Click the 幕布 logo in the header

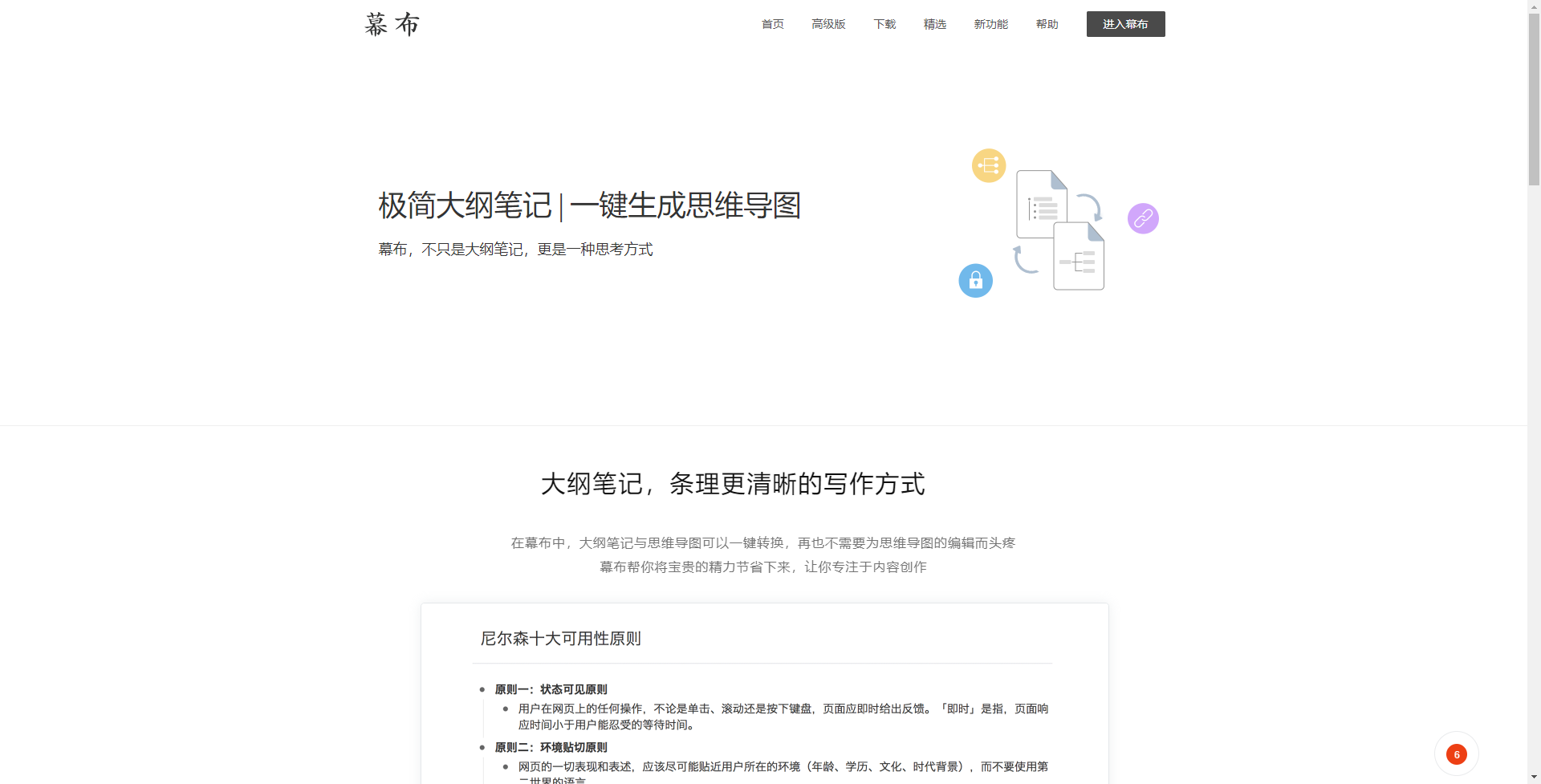392,24
